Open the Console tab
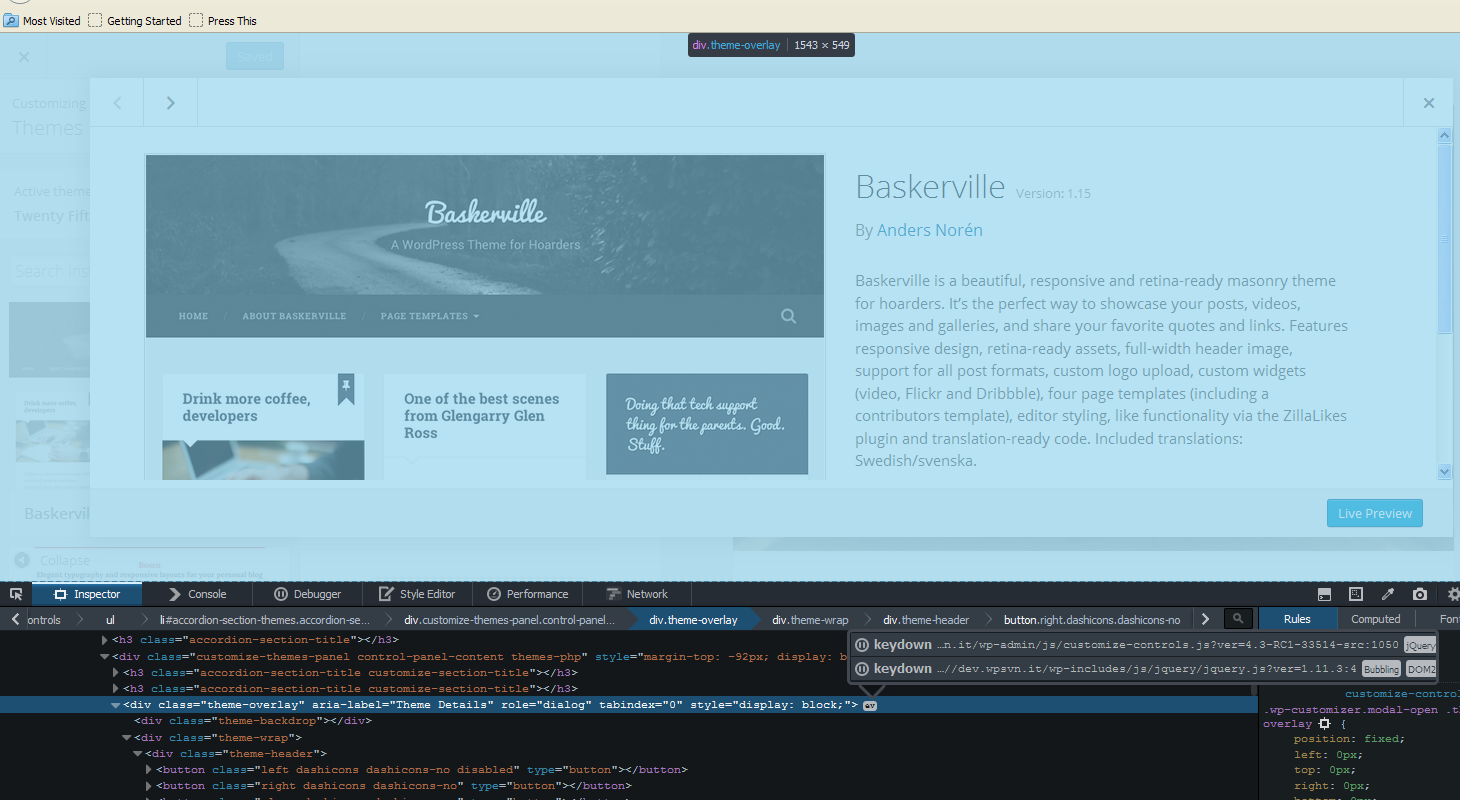This screenshot has height=800, width=1460. [197, 594]
